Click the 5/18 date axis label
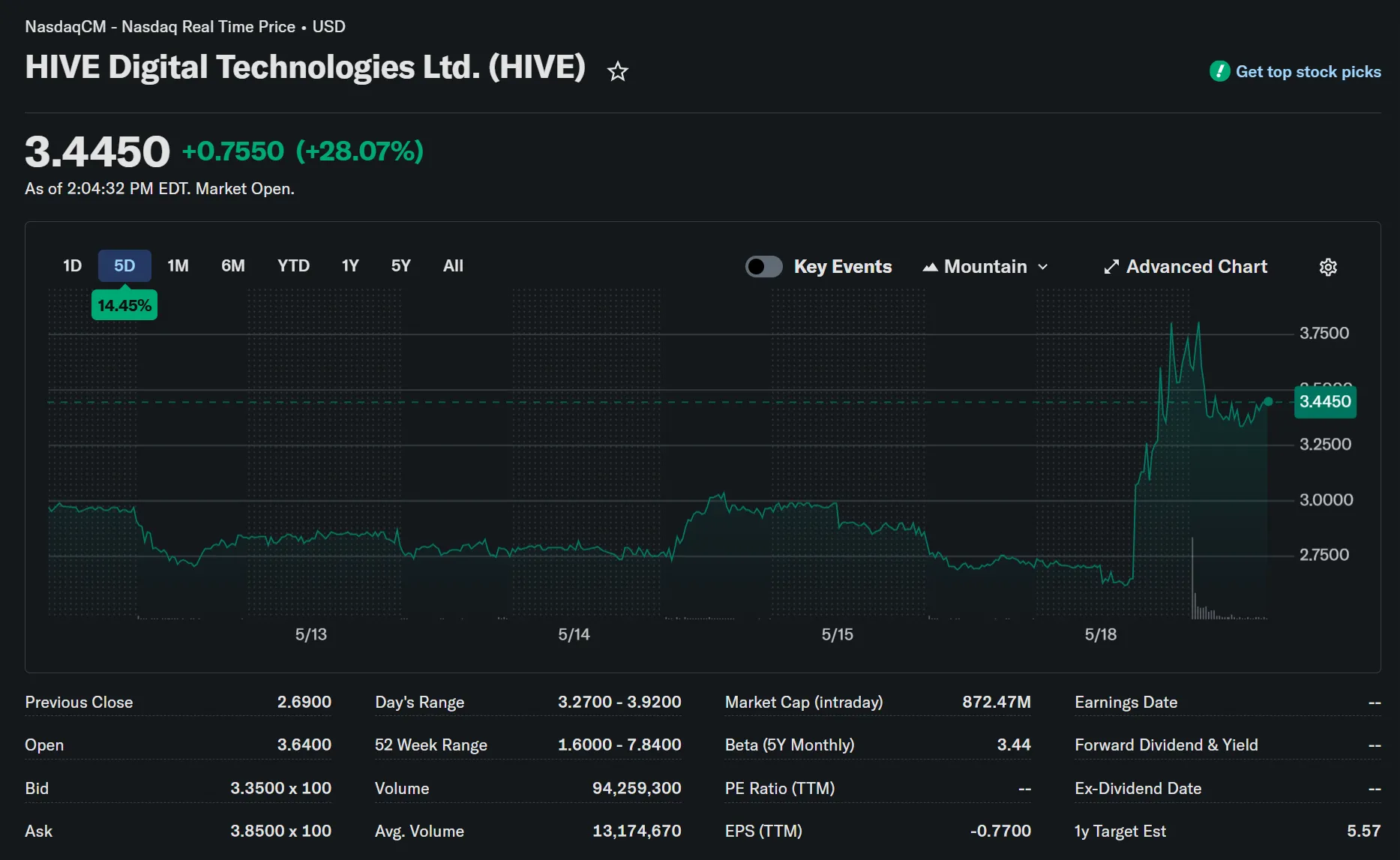Viewport: 1400px width, 860px height. [x=1101, y=634]
